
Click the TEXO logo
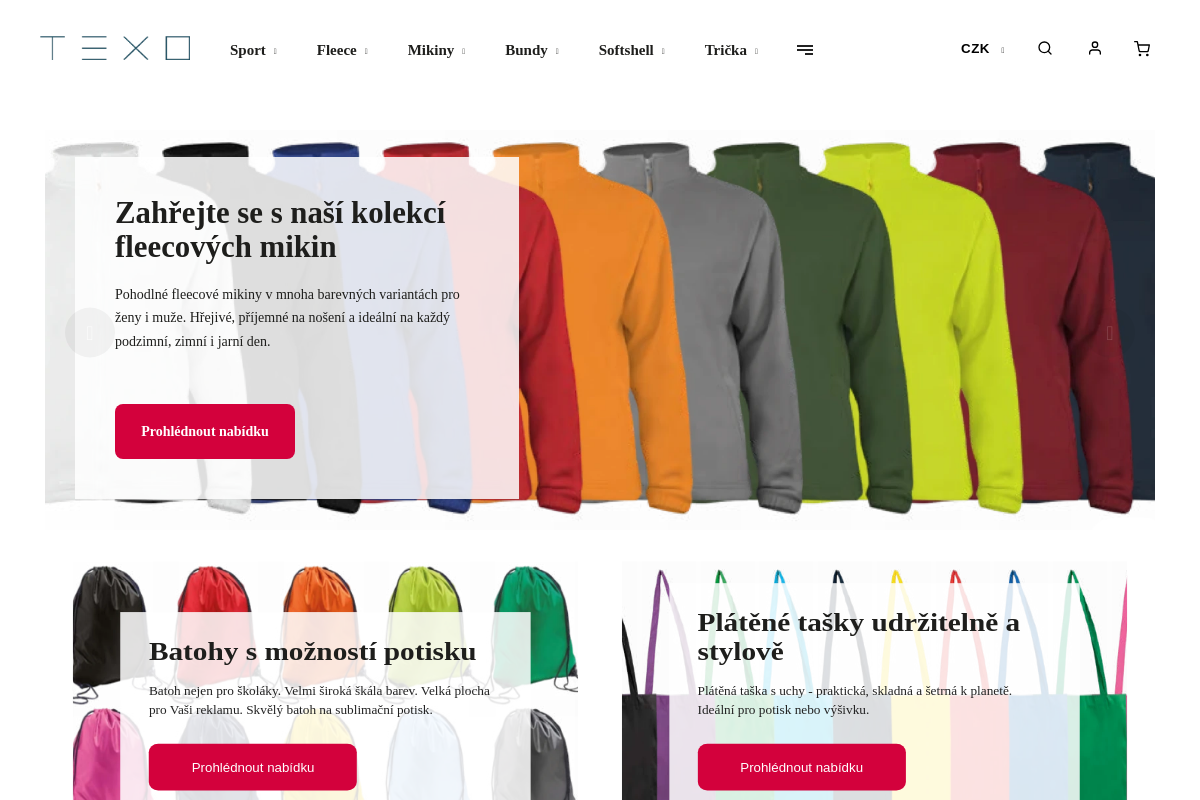(115, 48)
